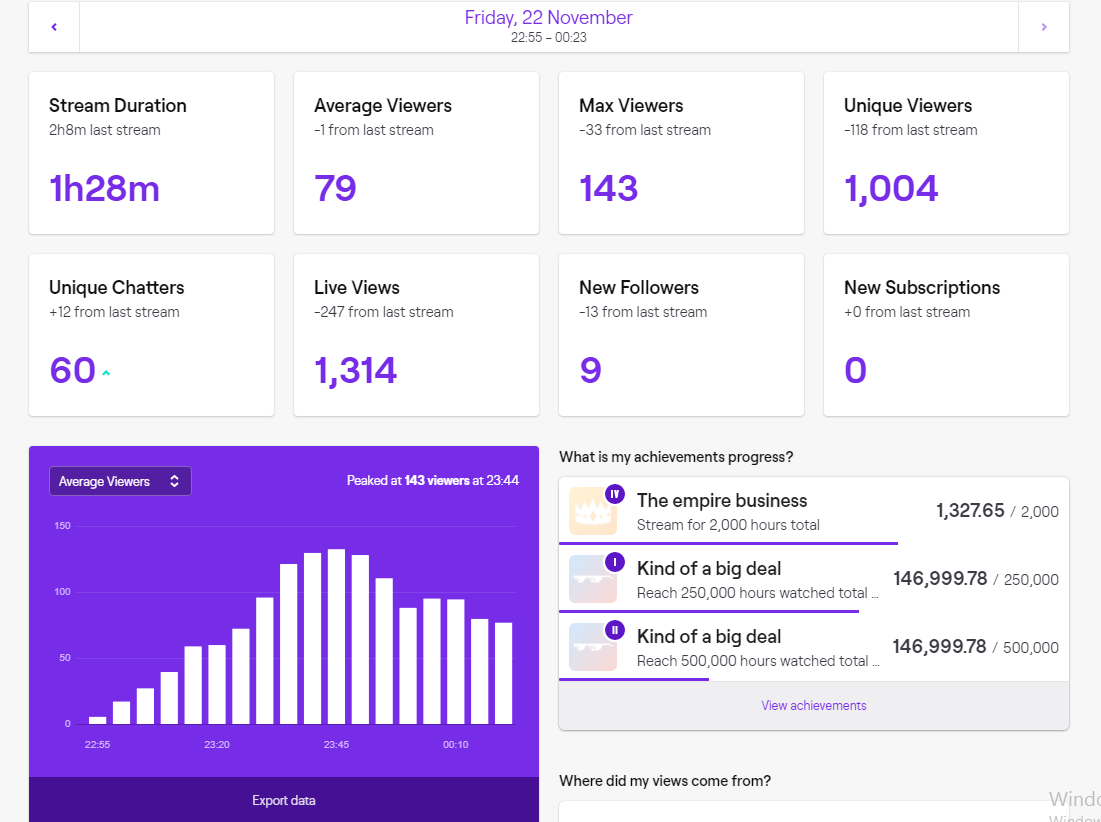1101x822 pixels.
Task: Click the 23:20 axis label on chart
Action: tap(217, 744)
